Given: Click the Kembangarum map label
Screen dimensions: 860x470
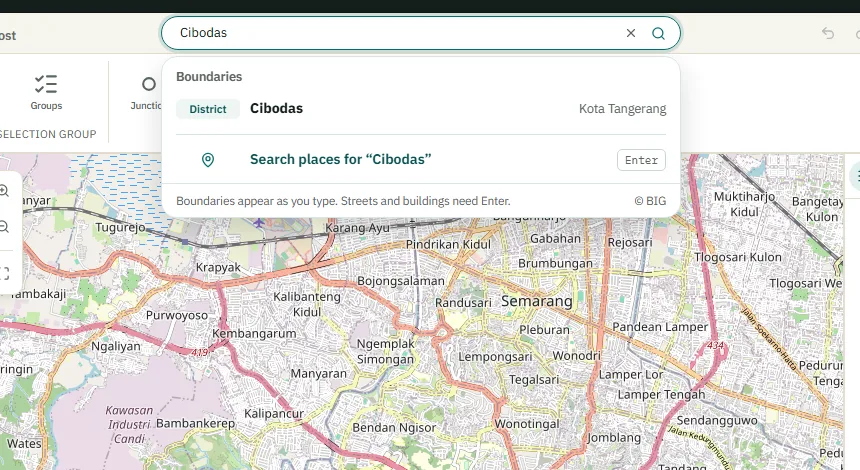Looking at the screenshot, I should click(x=254, y=333).
